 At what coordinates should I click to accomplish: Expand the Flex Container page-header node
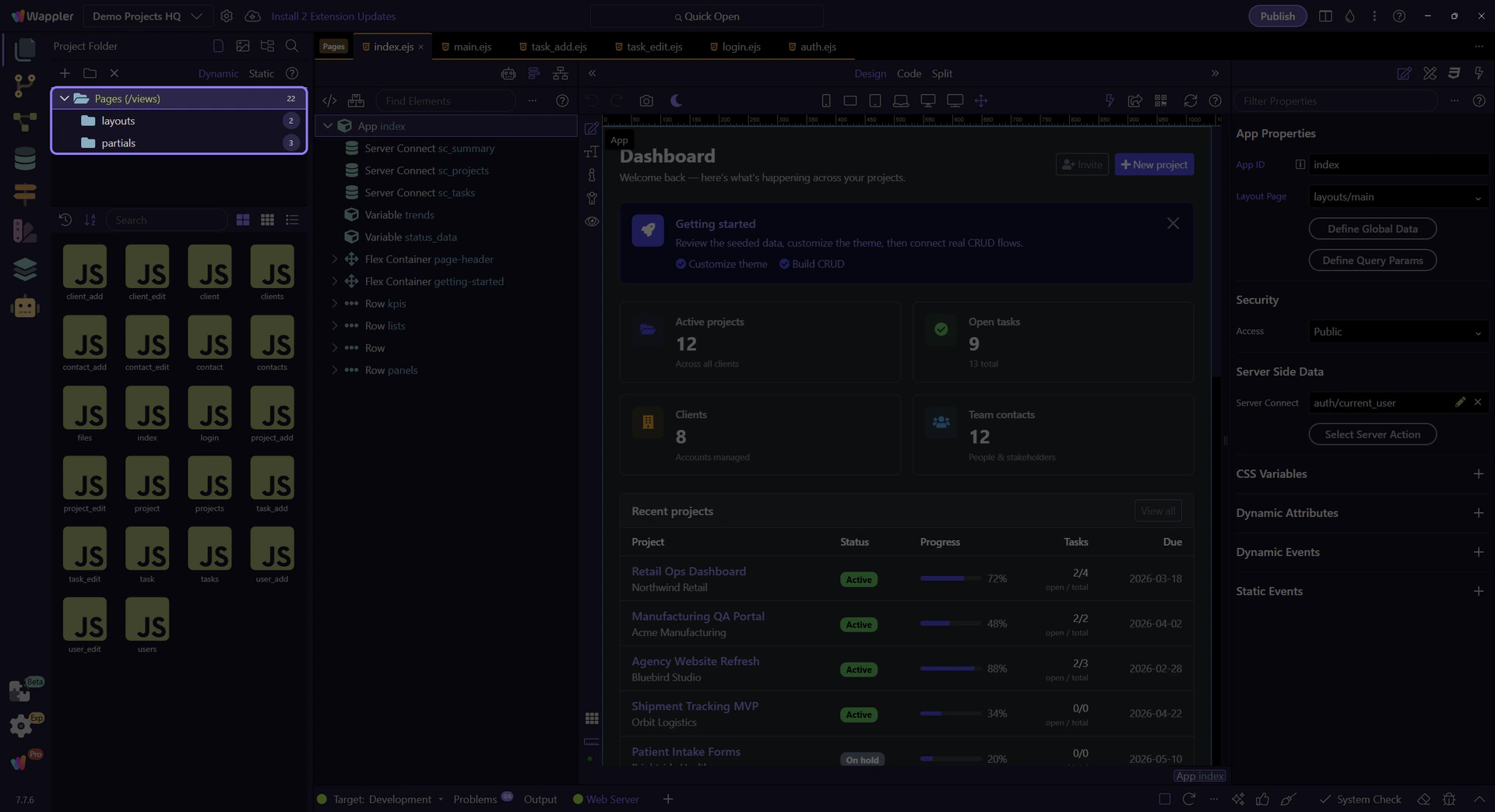[x=335, y=259]
